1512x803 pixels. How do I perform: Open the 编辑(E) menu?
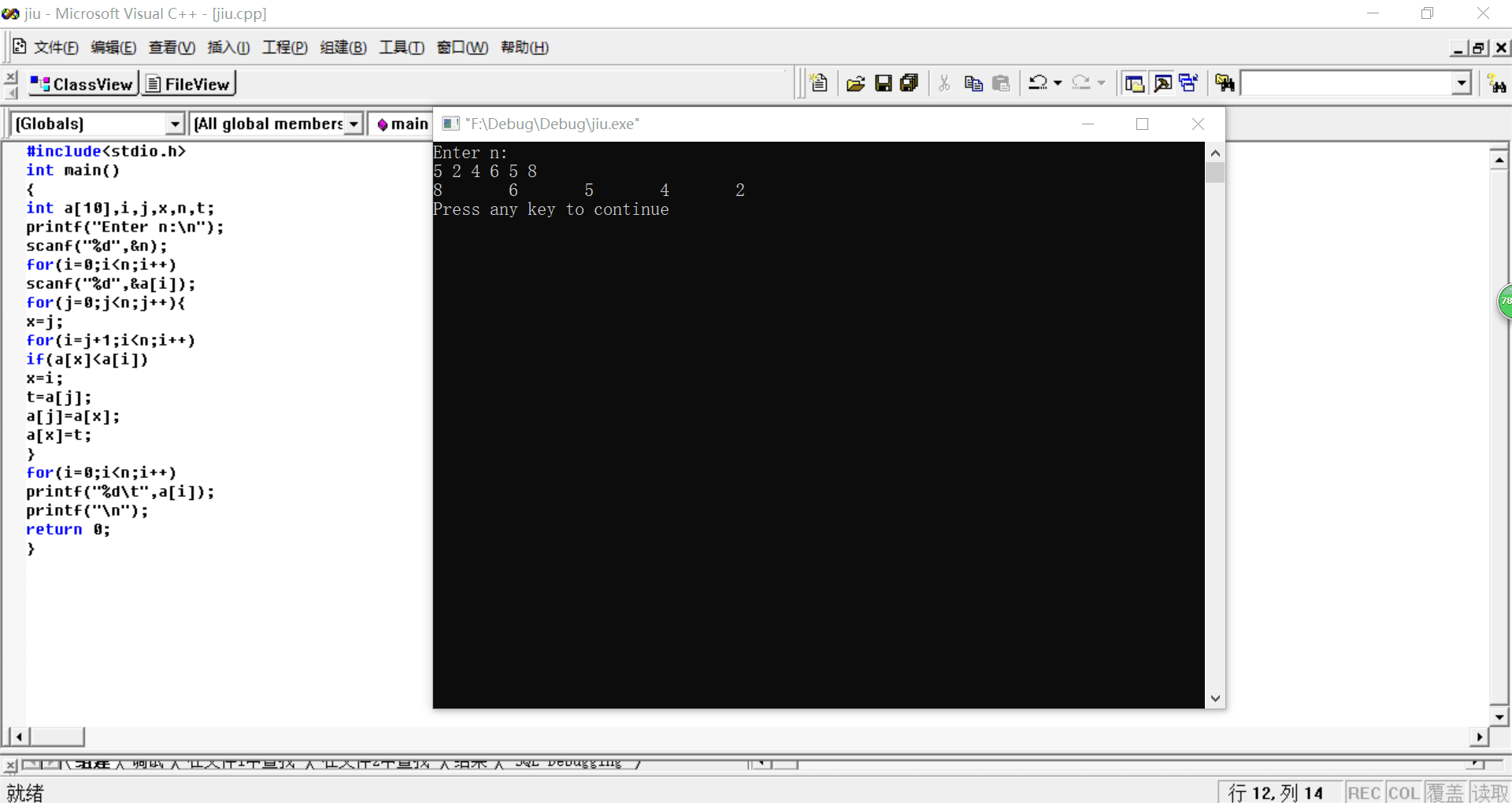coord(113,47)
